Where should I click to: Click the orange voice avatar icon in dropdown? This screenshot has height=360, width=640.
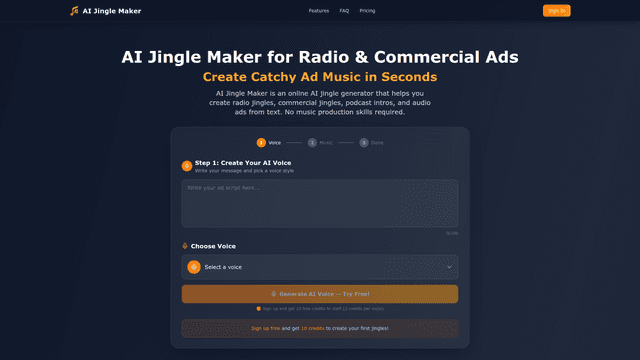[194, 267]
